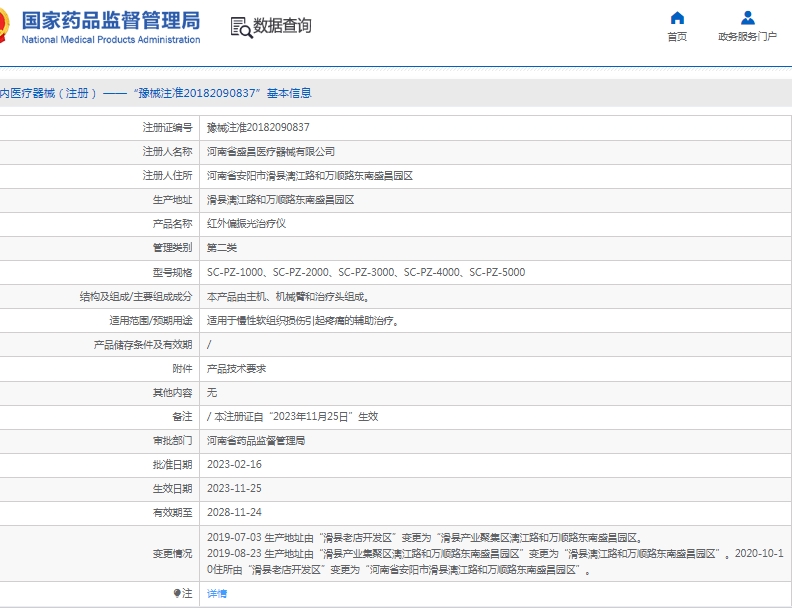Click the 国家药品监督管理局 site title
The width and height of the screenshot is (792, 611).
coord(111,21)
